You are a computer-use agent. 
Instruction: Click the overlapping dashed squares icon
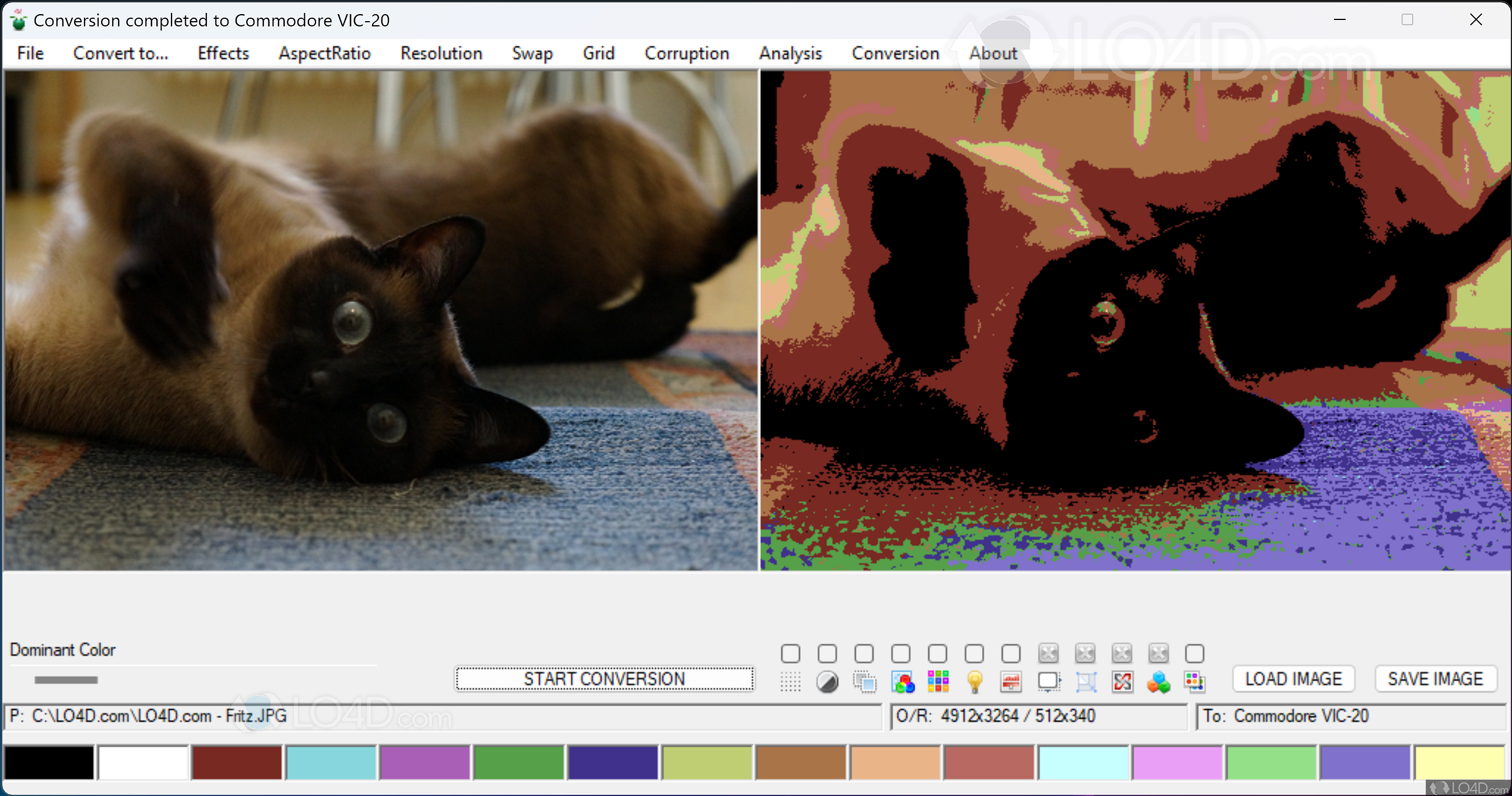click(x=864, y=681)
